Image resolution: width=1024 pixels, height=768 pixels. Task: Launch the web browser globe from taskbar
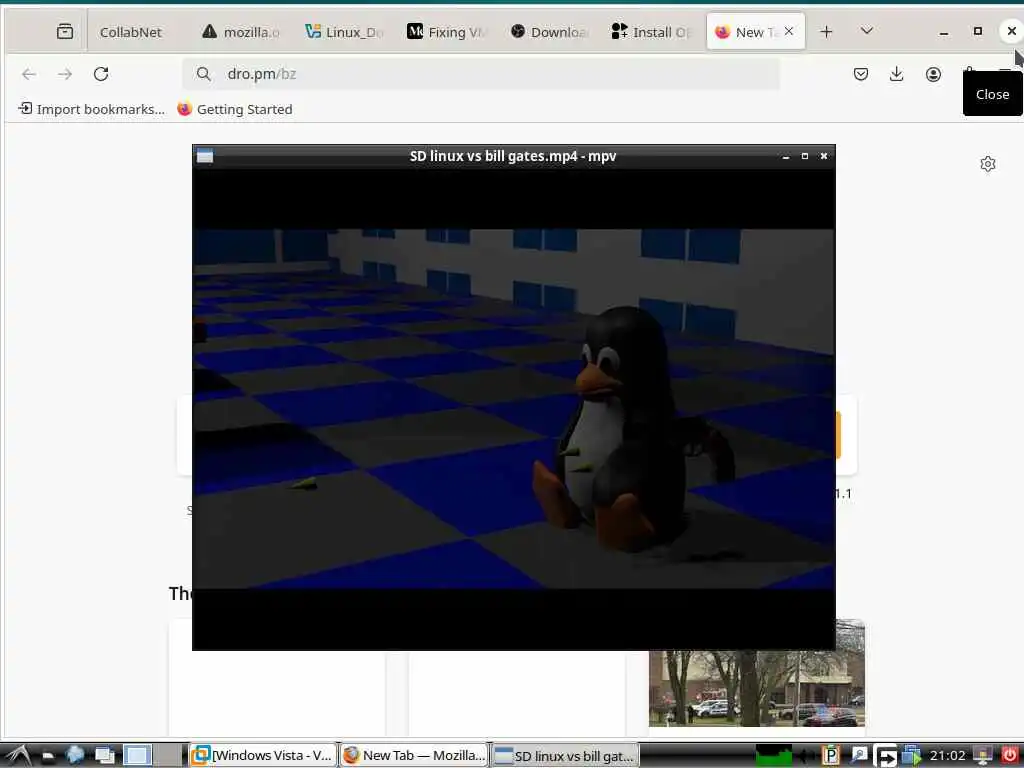click(x=74, y=756)
